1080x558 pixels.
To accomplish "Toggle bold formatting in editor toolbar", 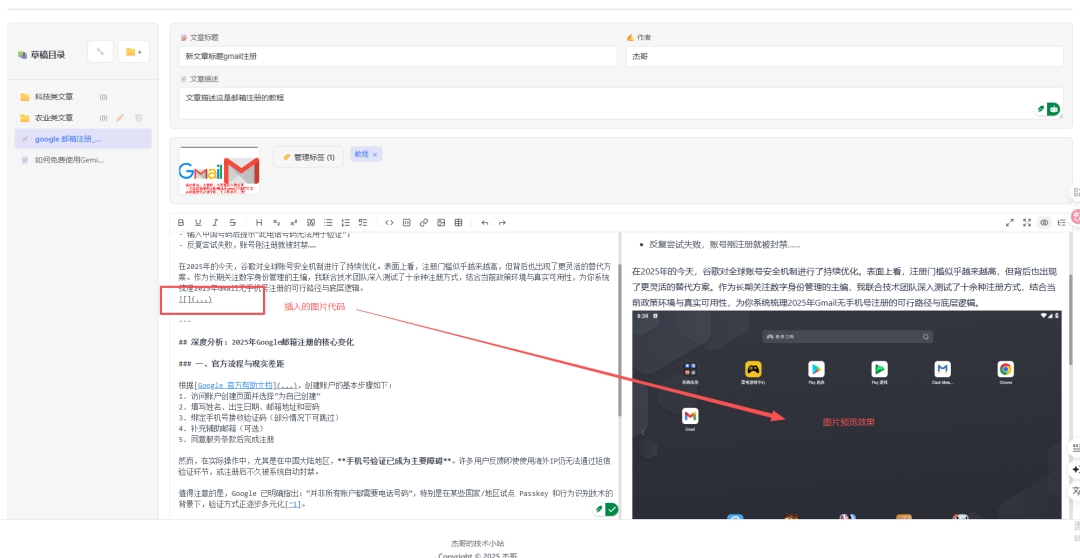I will [x=181, y=223].
